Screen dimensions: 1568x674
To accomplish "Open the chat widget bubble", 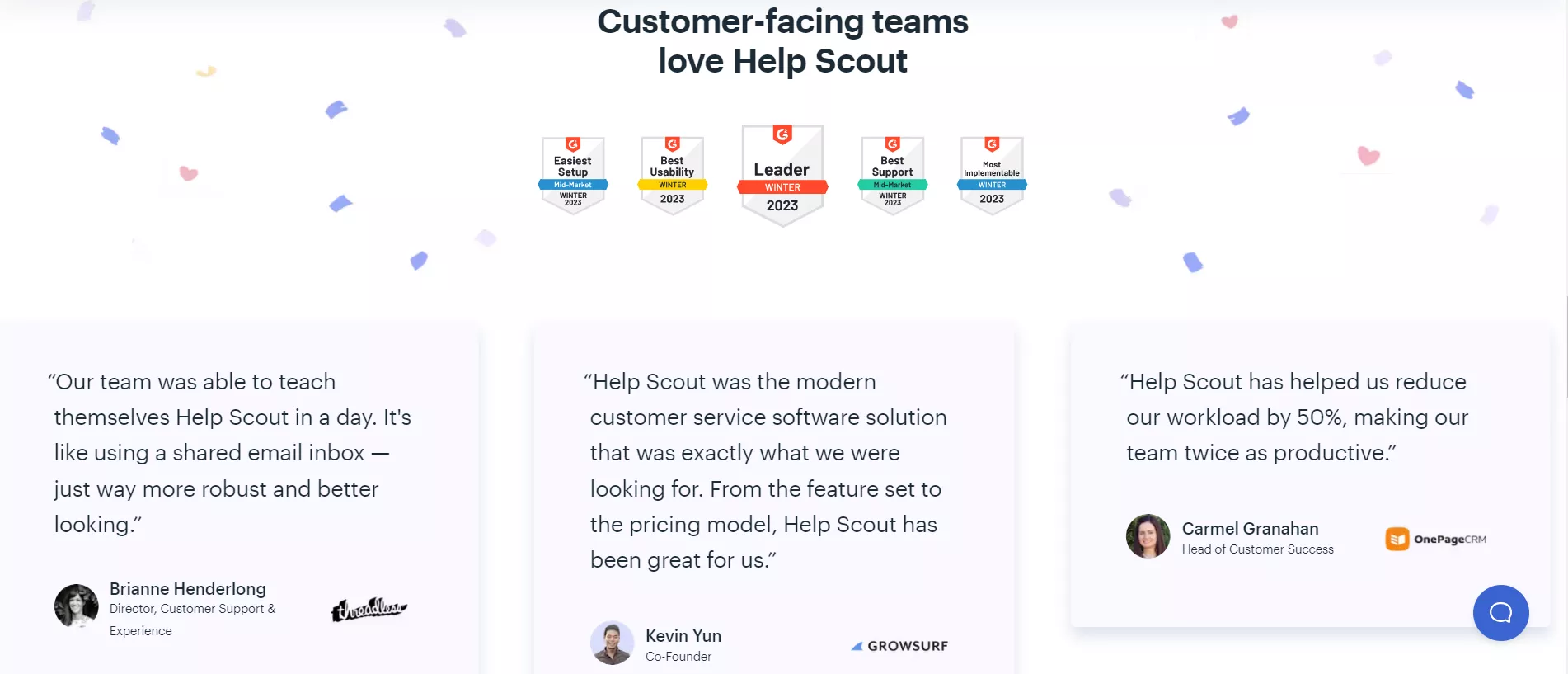I will [x=1500, y=613].
